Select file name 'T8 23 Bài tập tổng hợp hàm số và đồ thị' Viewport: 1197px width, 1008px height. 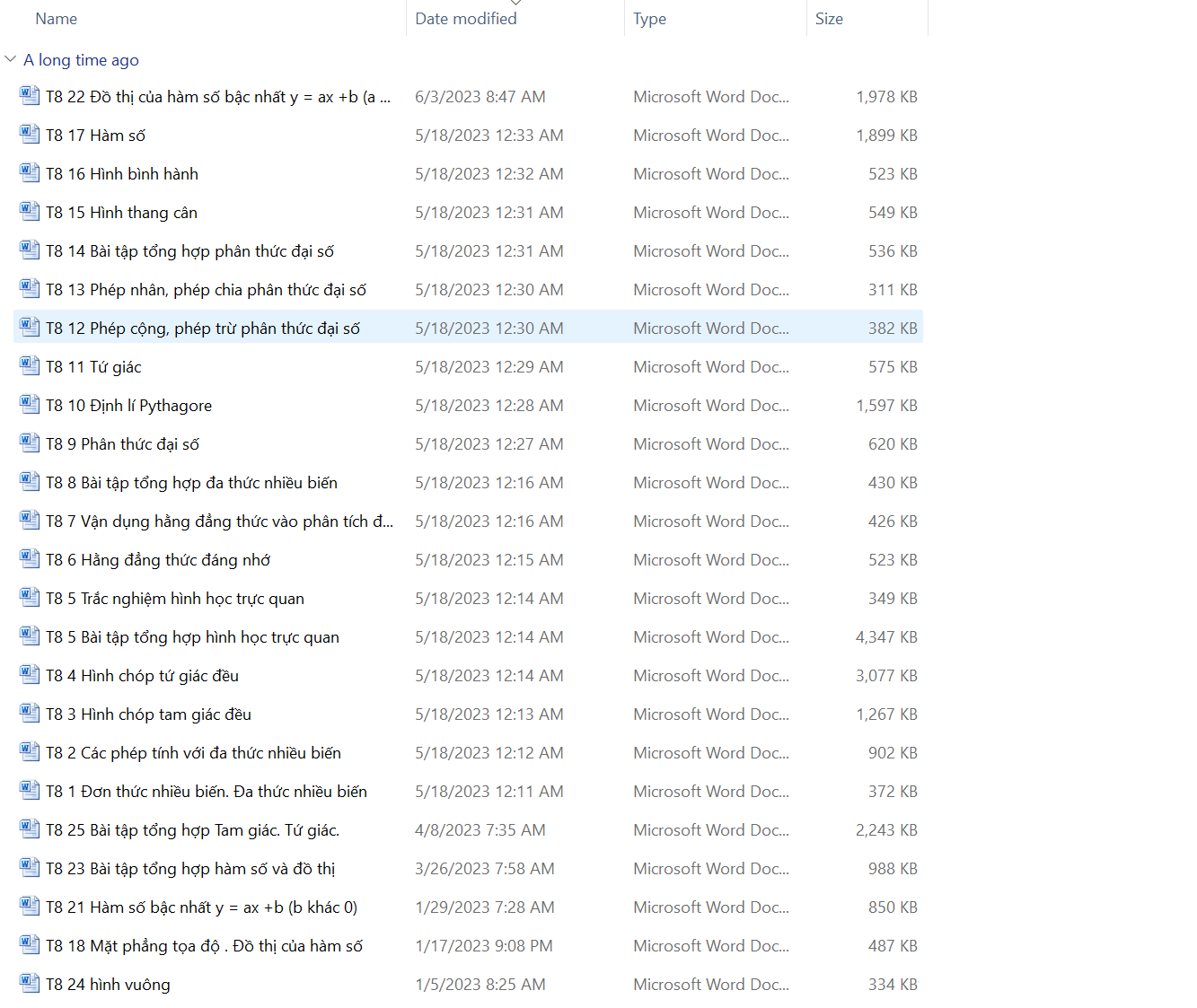click(x=190, y=869)
